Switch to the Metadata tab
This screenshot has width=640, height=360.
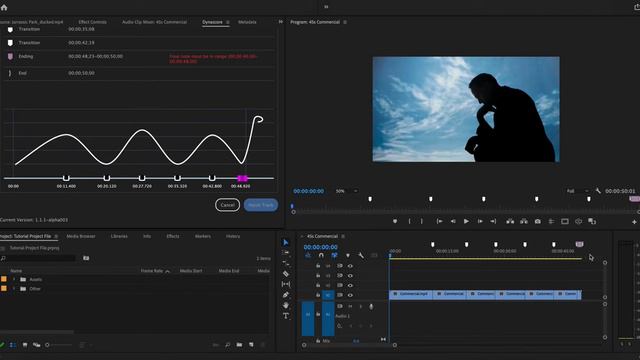pyautogui.click(x=247, y=22)
